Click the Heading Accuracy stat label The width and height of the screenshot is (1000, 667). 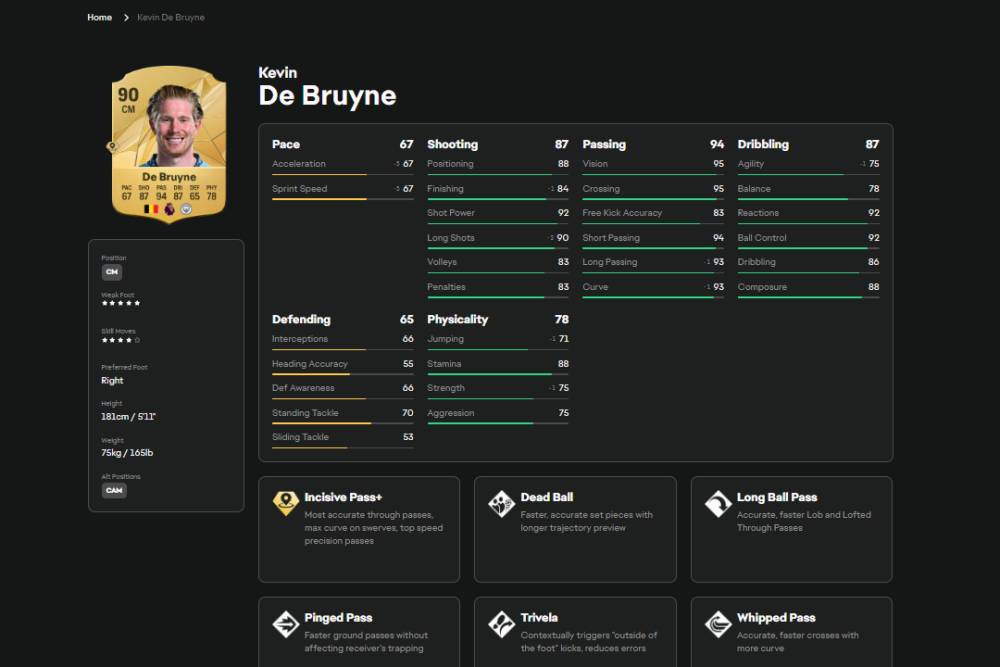click(x=310, y=364)
